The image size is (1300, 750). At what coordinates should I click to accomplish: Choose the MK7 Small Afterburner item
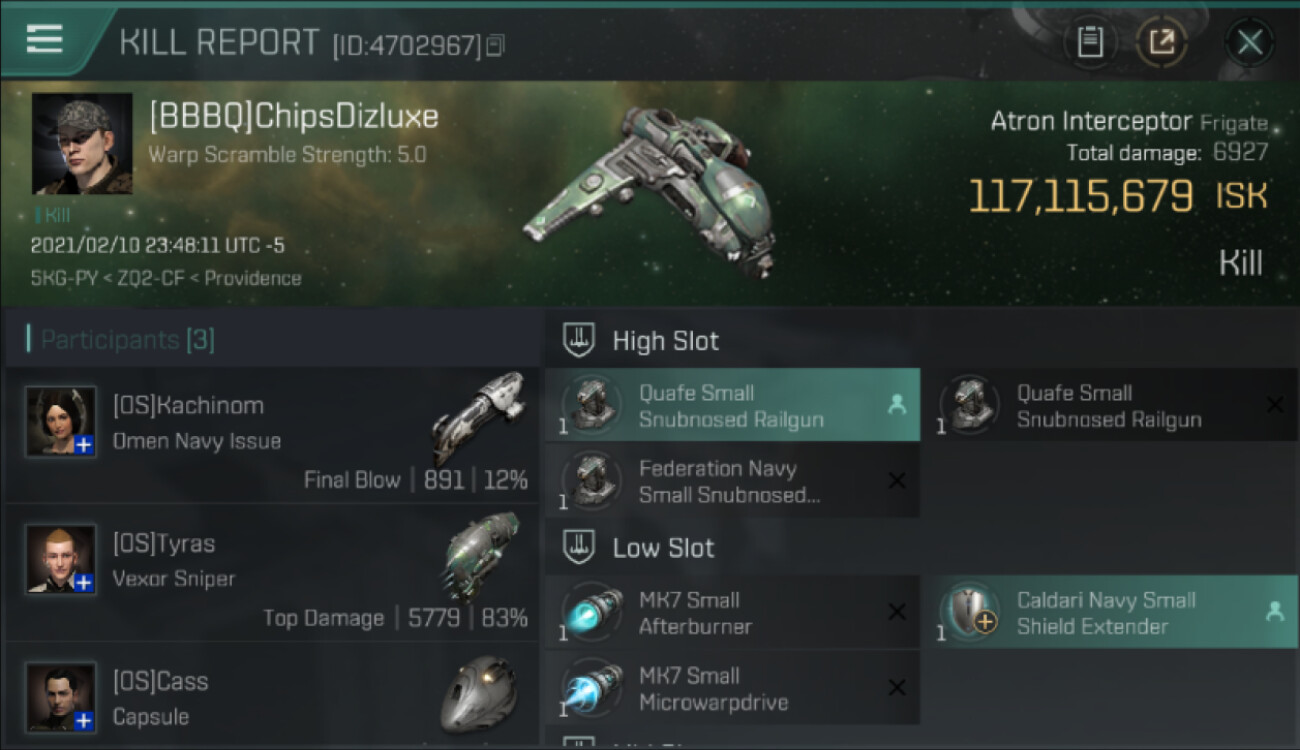click(x=732, y=612)
